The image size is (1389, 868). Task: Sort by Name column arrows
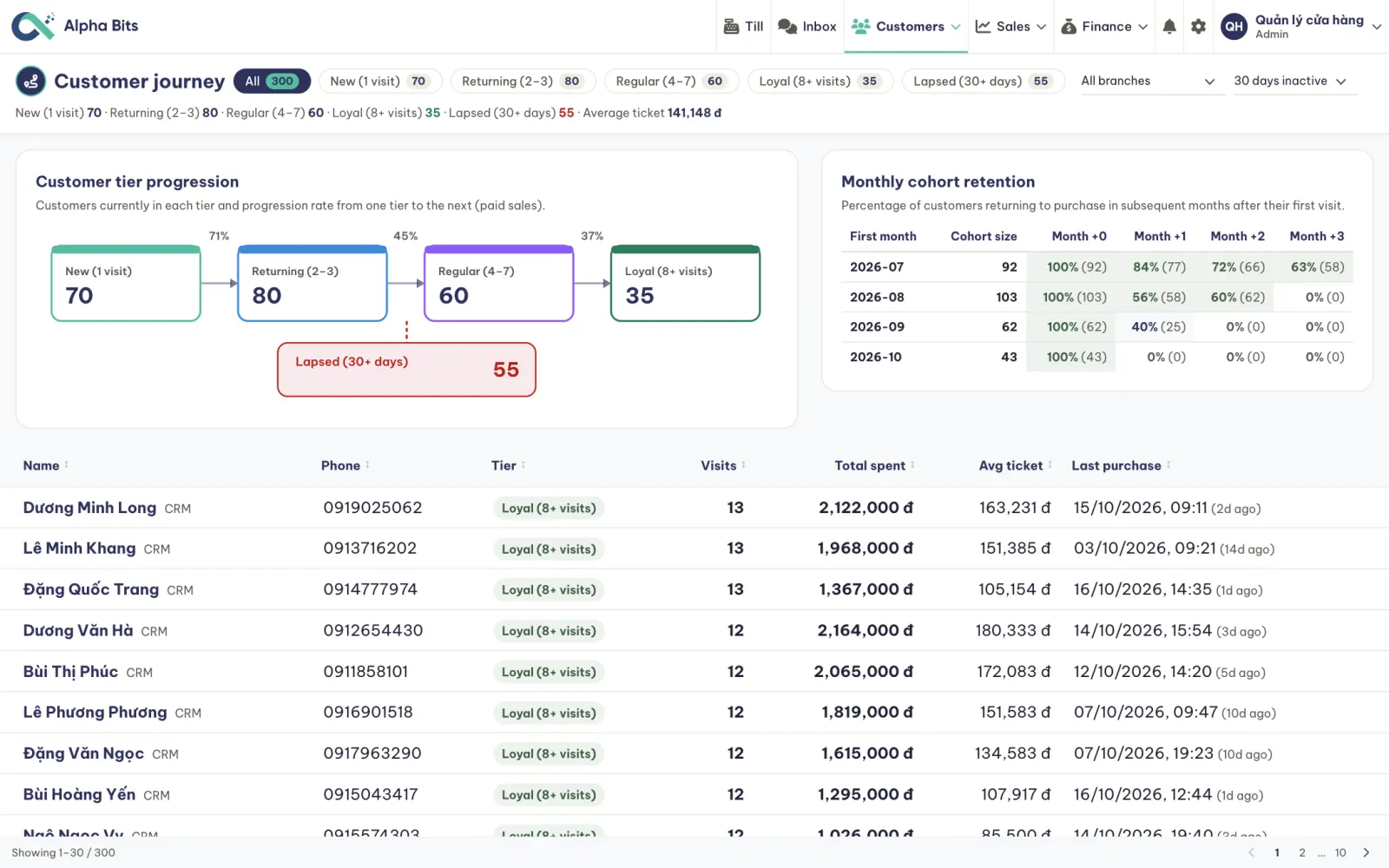click(x=67, y=465)
